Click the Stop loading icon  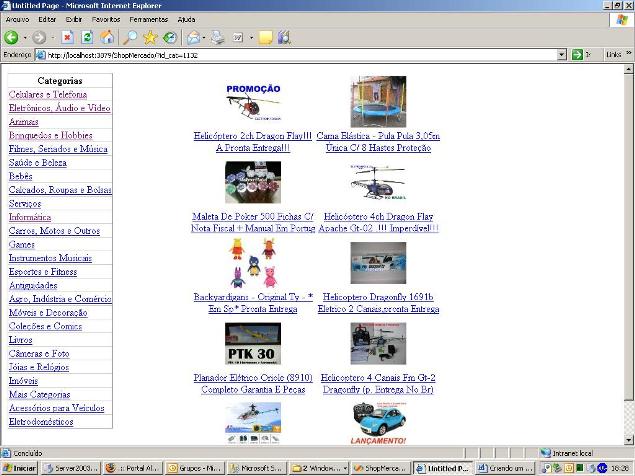coord(68,37)
